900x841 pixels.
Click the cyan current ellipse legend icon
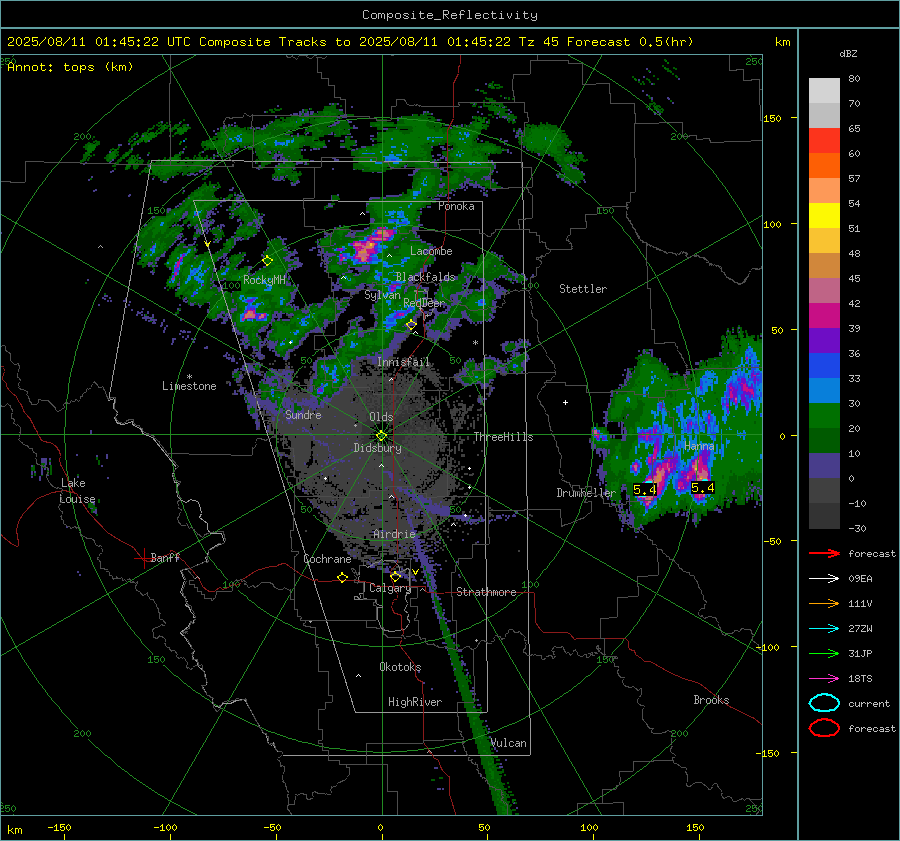coord(824,703)
